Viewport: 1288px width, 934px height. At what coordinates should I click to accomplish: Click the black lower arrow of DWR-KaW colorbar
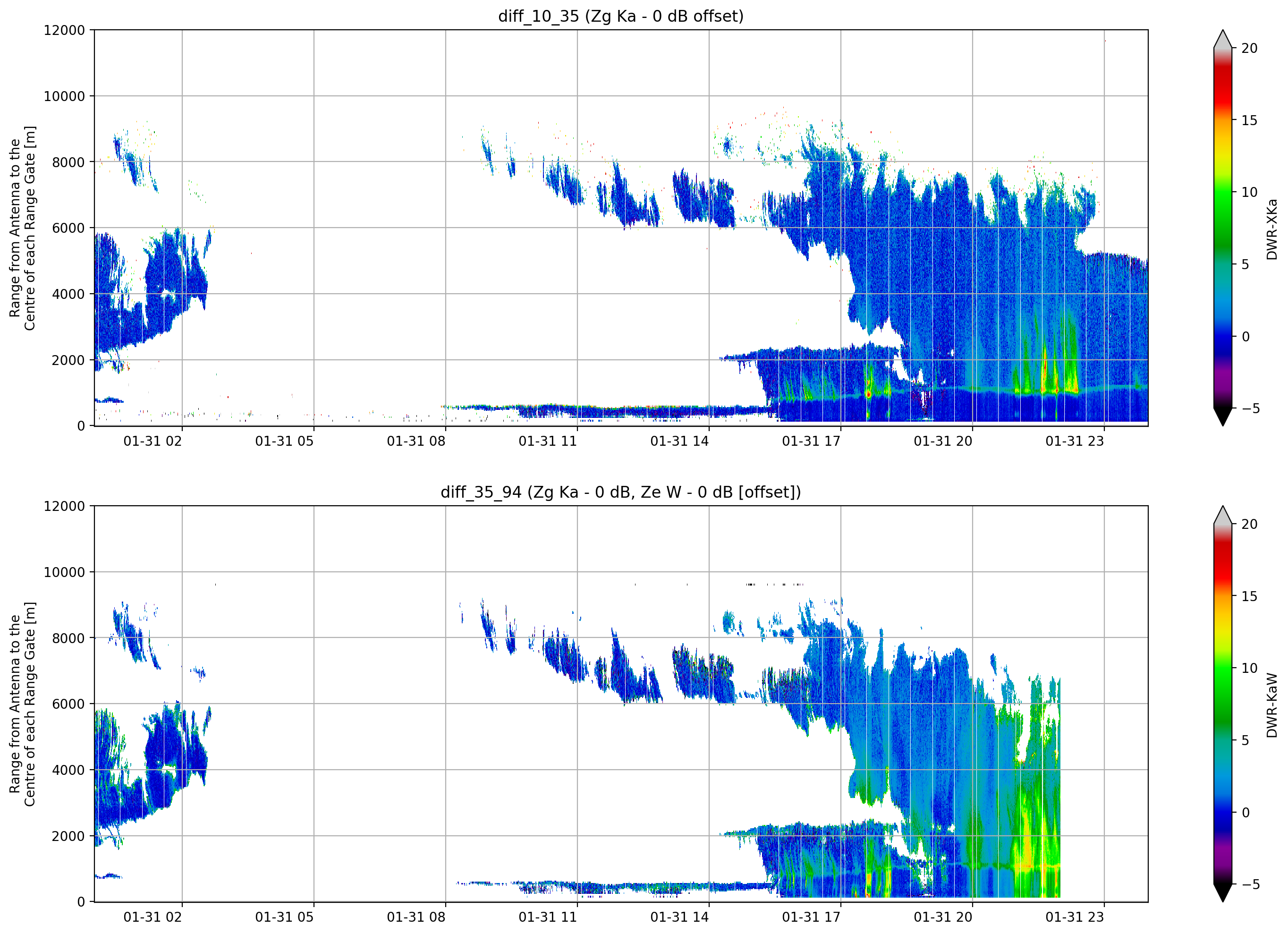point(1223,893)
